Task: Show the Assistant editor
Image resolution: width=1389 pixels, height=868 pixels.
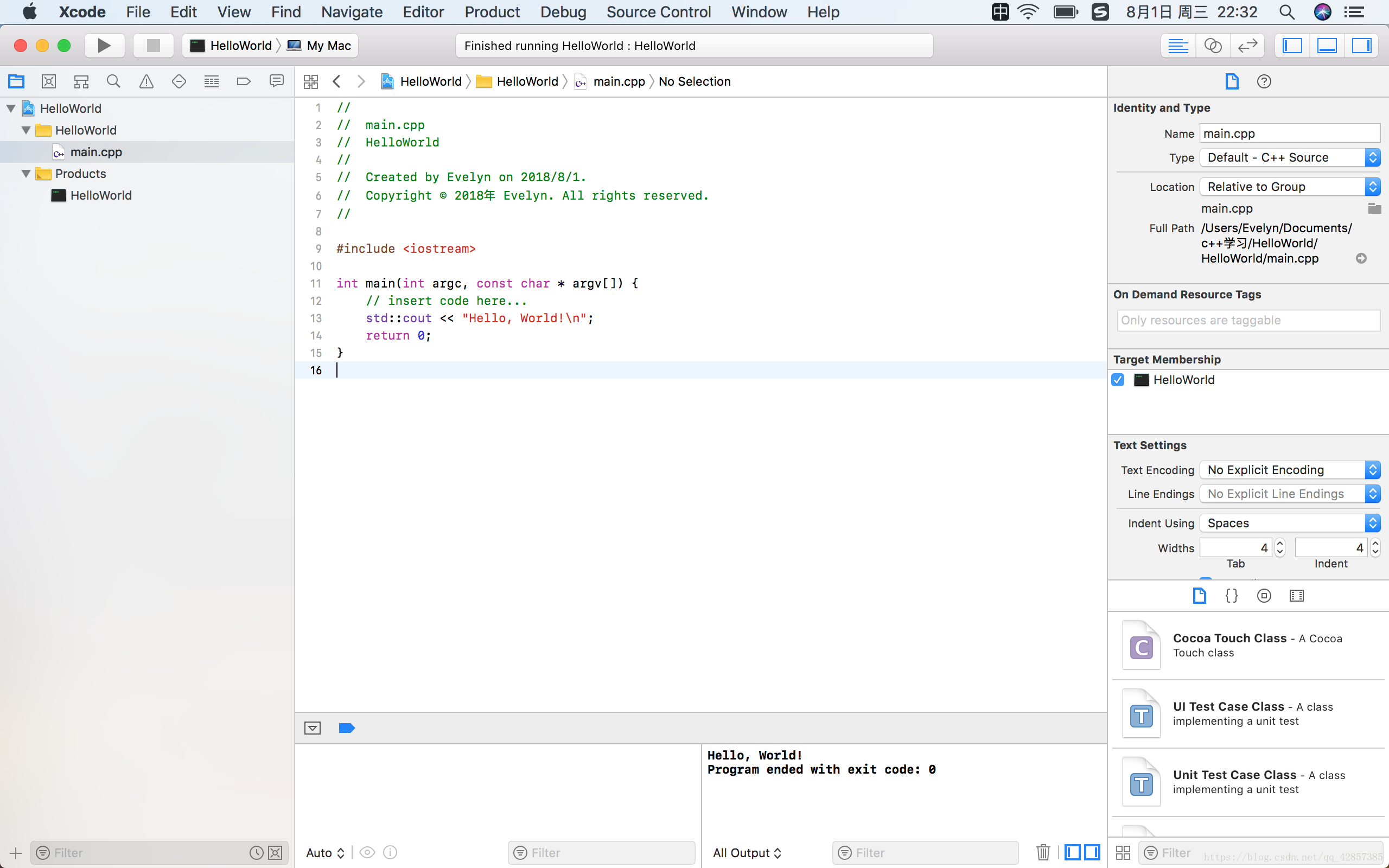Action: [1213, 46]
